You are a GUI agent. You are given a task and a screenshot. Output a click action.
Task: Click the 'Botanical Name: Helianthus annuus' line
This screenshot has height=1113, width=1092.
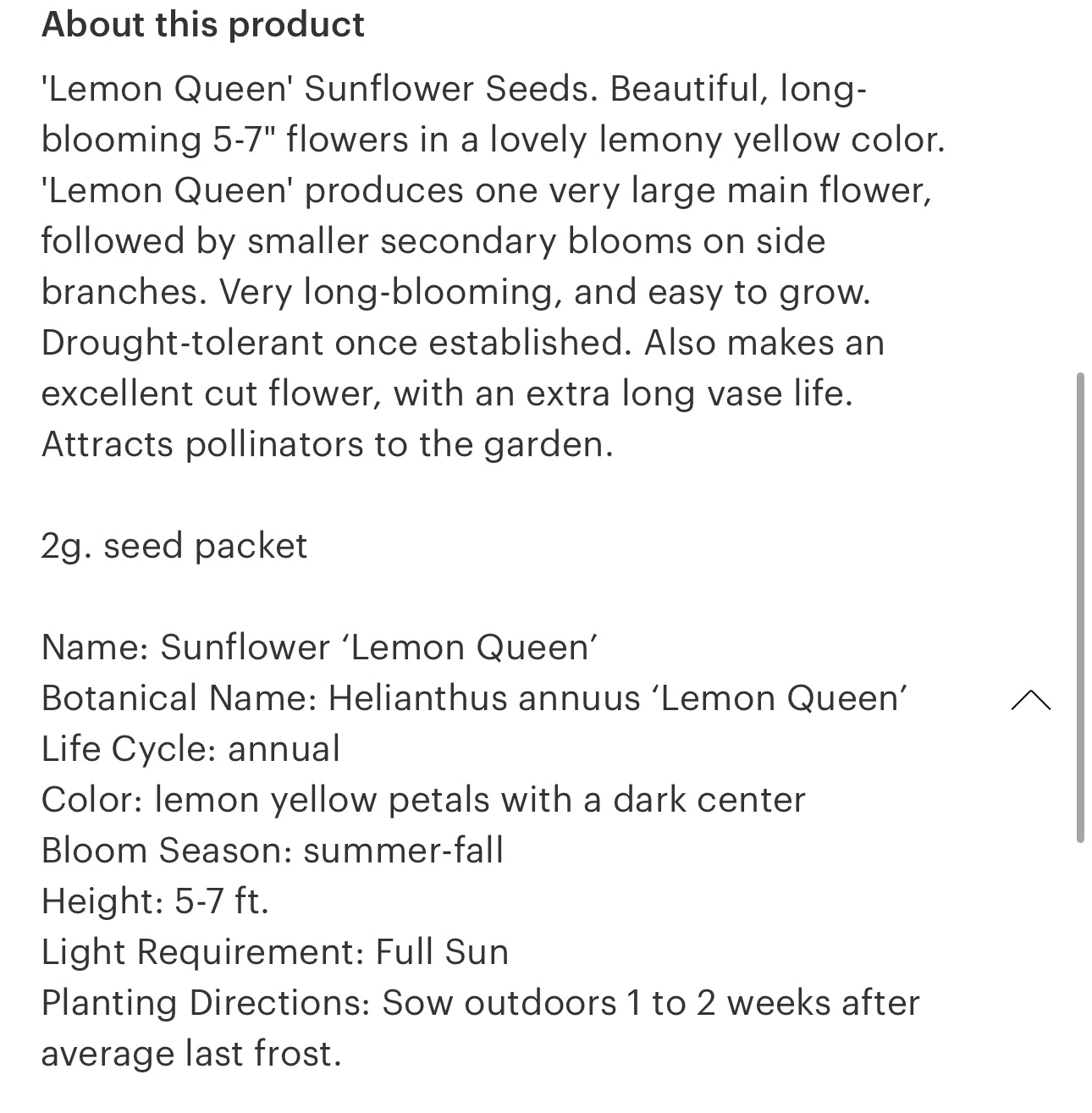pyautogui.click(x=474, y=698)
